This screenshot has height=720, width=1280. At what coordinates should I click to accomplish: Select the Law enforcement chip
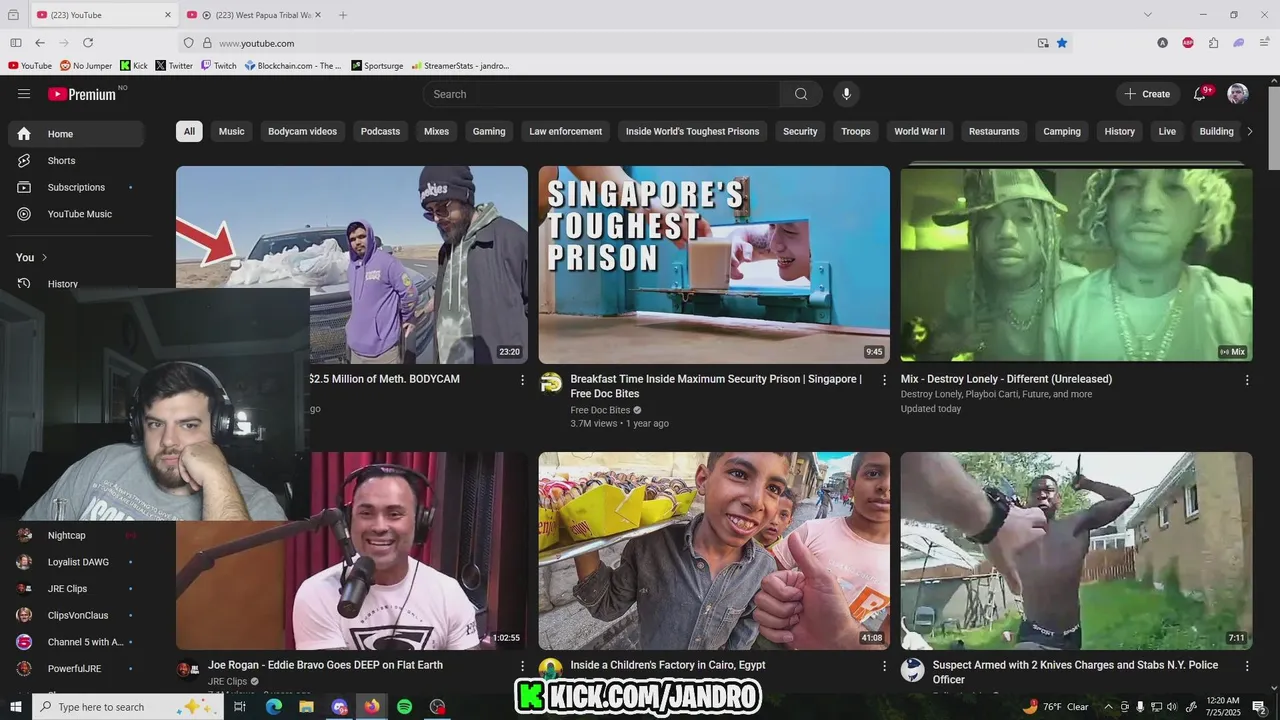click(x=566, y=131)
